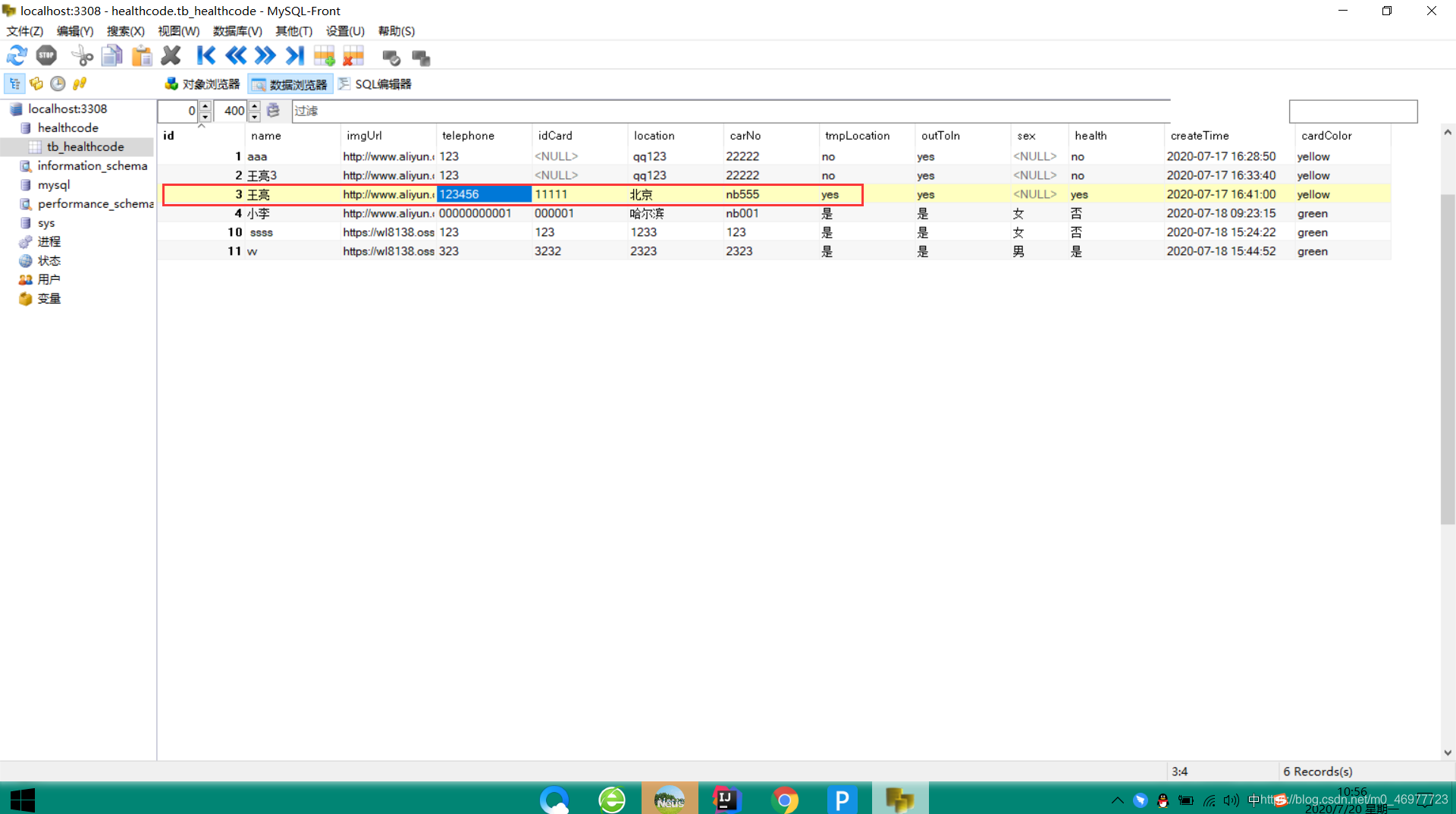Open the 帮助(S) menu
The width and height of the screenshot is (1456, 814).
click(396, 31)
